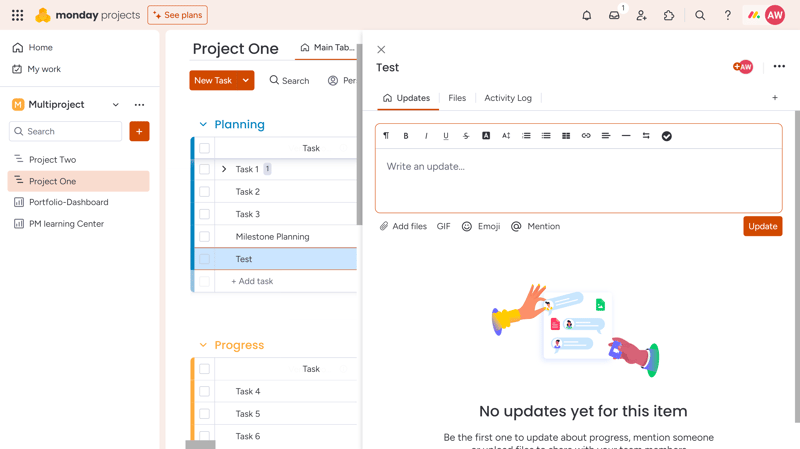
Task: Collapse the Planning group
Action: [203, 124]
